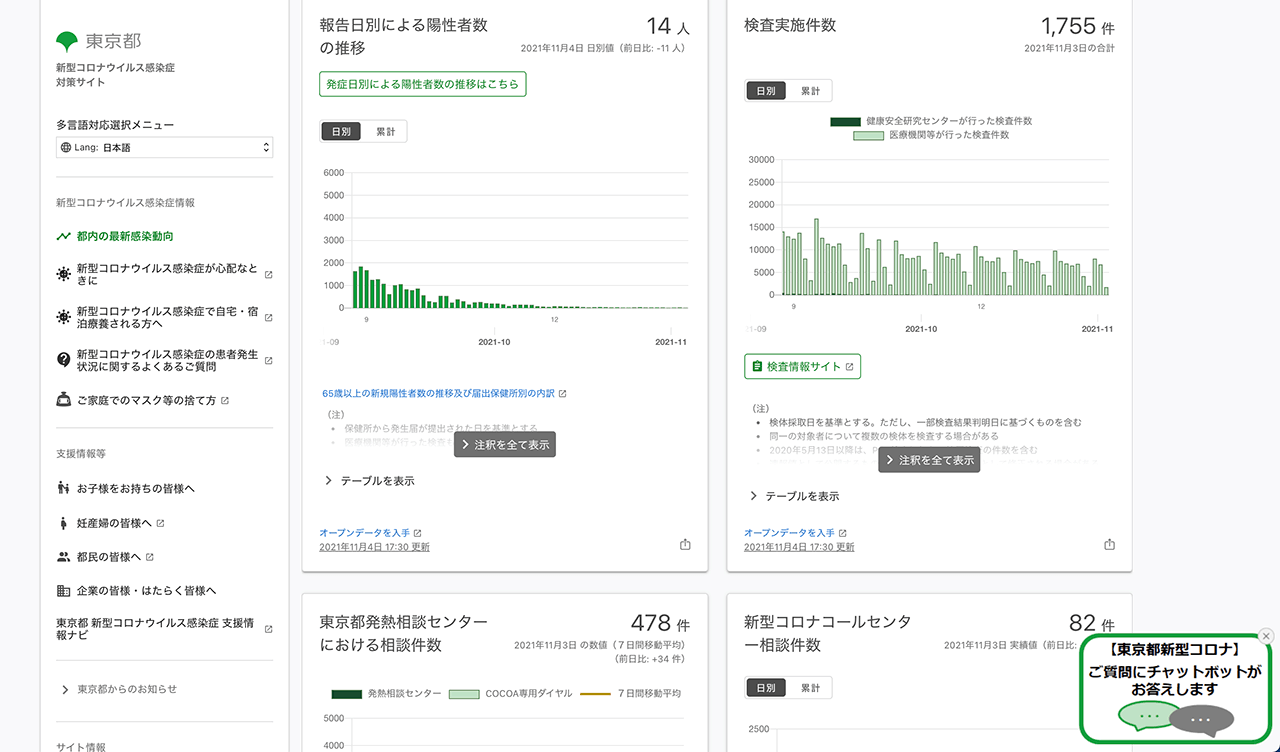Open 新型コロナウイルス感染症が心配なときに link
This screenshot has height=752, width=1280.
pos(167,275)
